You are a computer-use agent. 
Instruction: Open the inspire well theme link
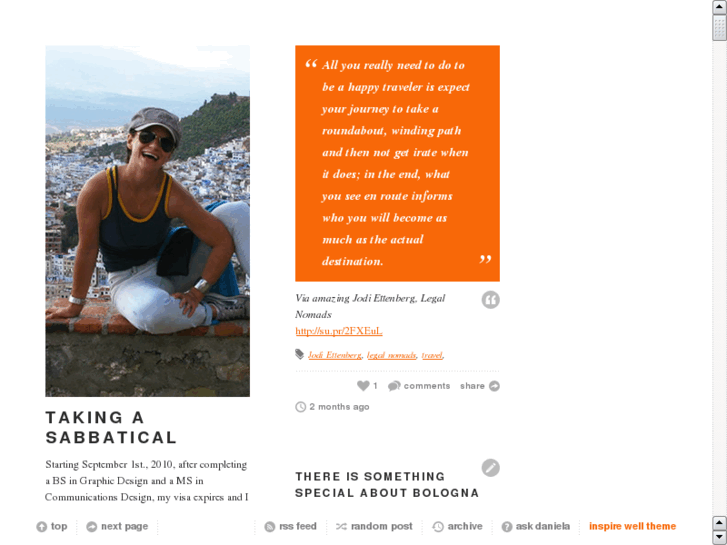click(x=632, y=526)
